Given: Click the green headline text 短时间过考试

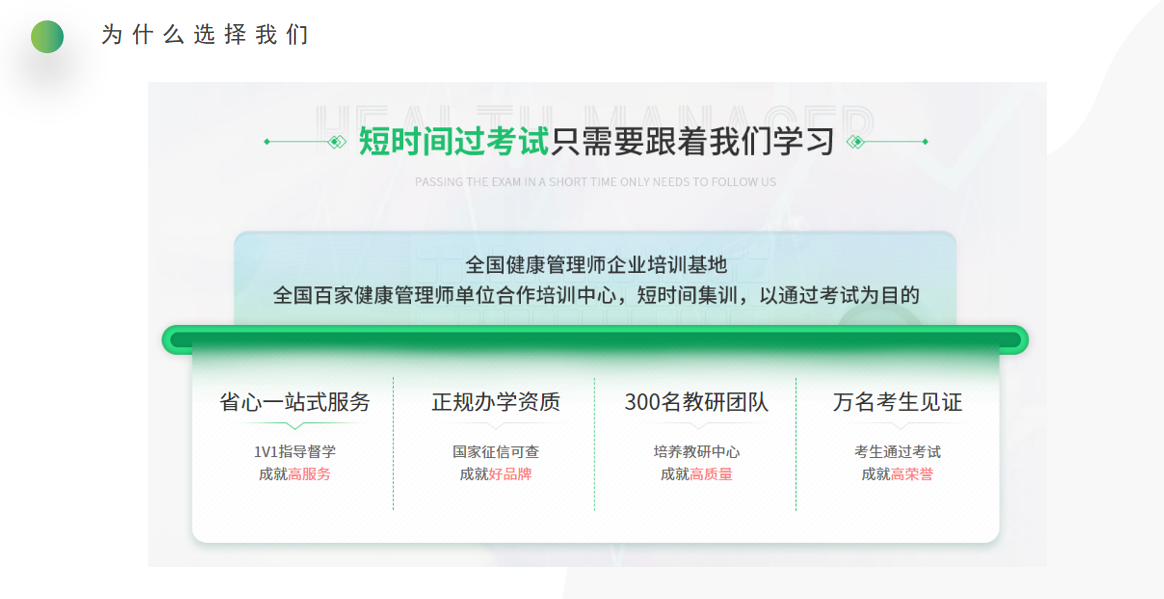Looking at the screenshot, I should (x=454, y=142).
